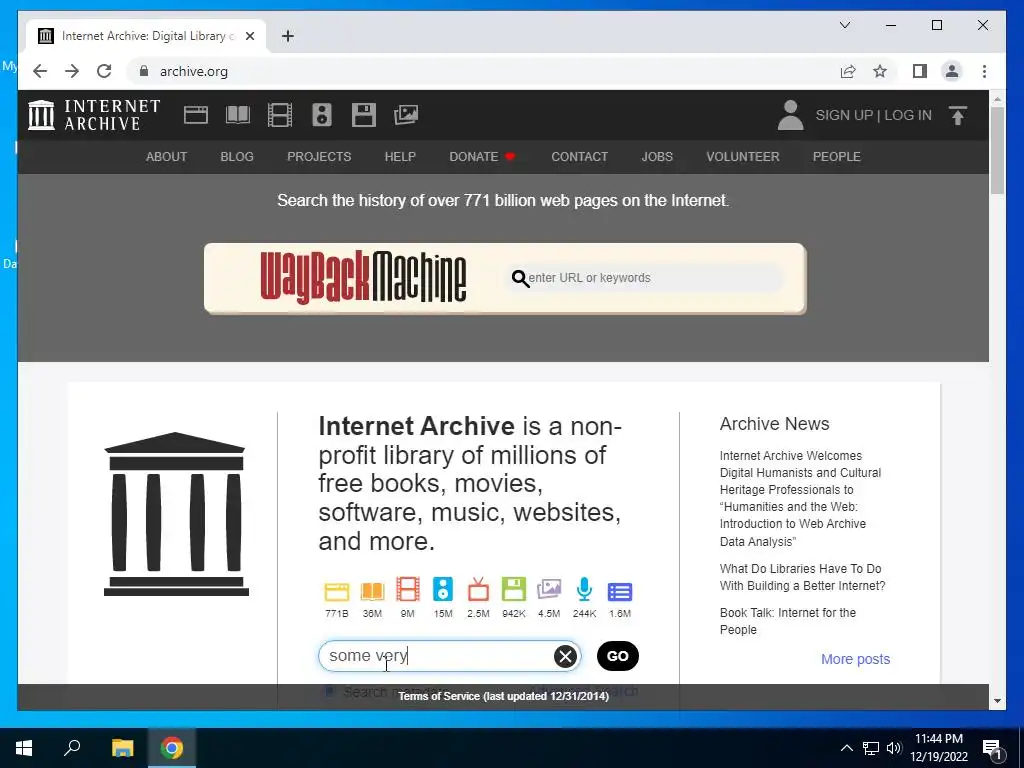This screenshot has height=768, width=1024.
Task: Click the TV icon labeled 2.5M
Action: point(478,589)
